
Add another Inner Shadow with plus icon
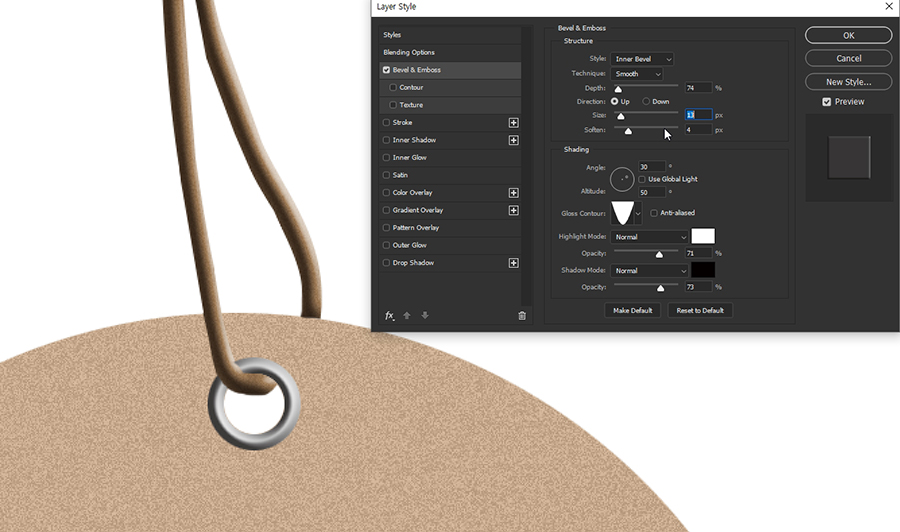[x=514, y=140]
